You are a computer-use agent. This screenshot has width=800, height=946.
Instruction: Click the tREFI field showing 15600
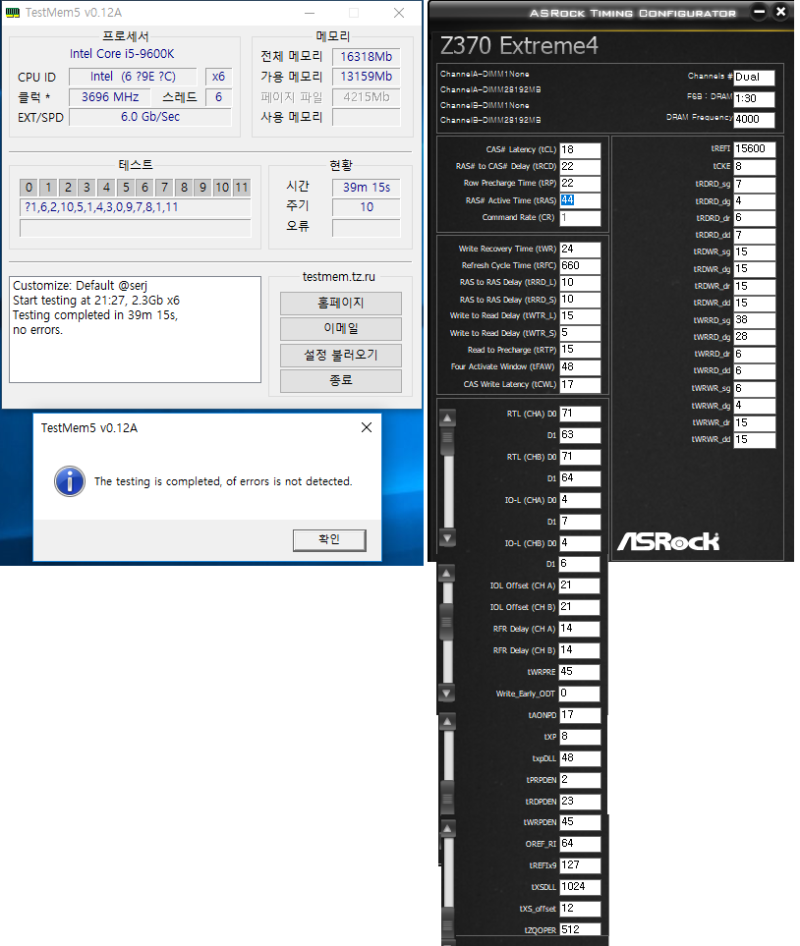coord(754,149)
